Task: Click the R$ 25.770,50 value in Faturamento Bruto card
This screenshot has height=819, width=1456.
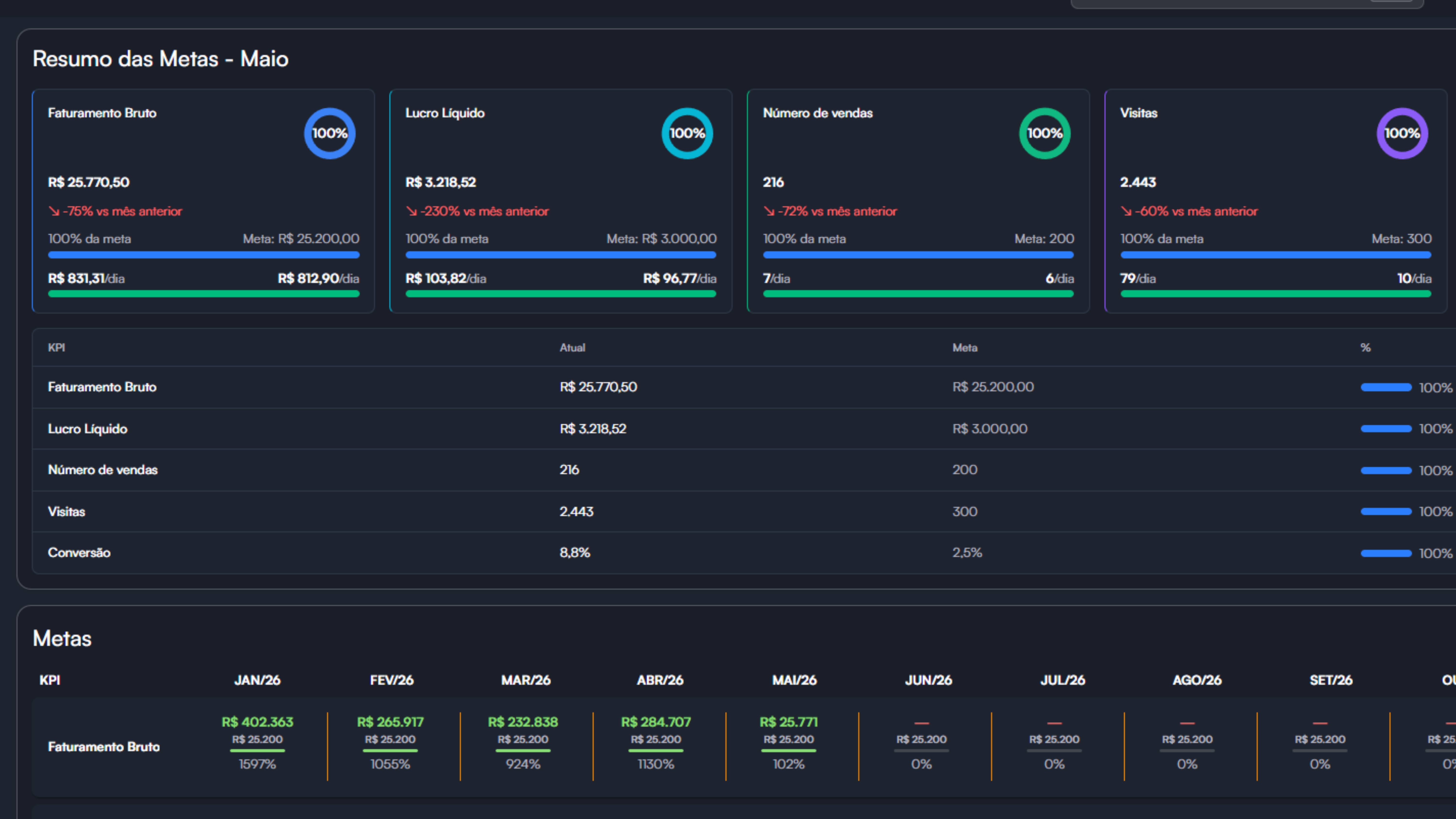Action: pos(89,182)
